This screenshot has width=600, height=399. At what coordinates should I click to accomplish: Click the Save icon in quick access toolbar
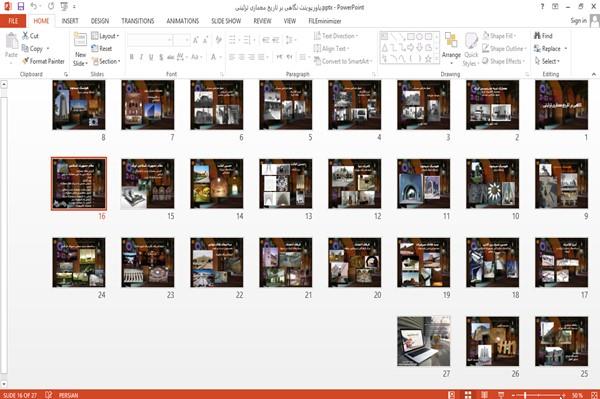click(x=21, y=6)
